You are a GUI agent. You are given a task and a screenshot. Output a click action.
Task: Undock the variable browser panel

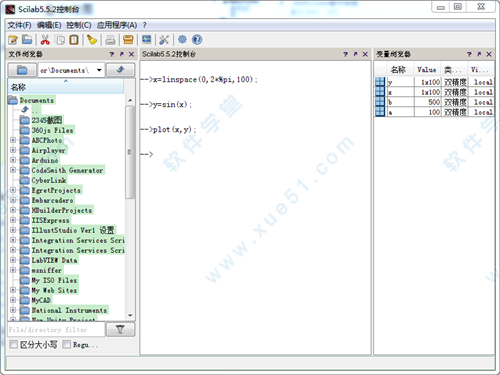click(479, 54)
